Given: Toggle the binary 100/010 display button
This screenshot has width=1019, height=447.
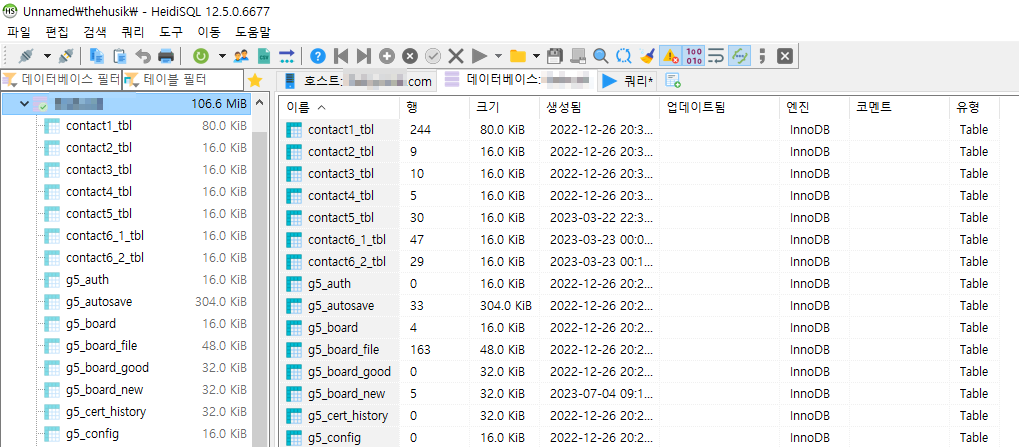Looking at the screenshot, I should 693,56.
